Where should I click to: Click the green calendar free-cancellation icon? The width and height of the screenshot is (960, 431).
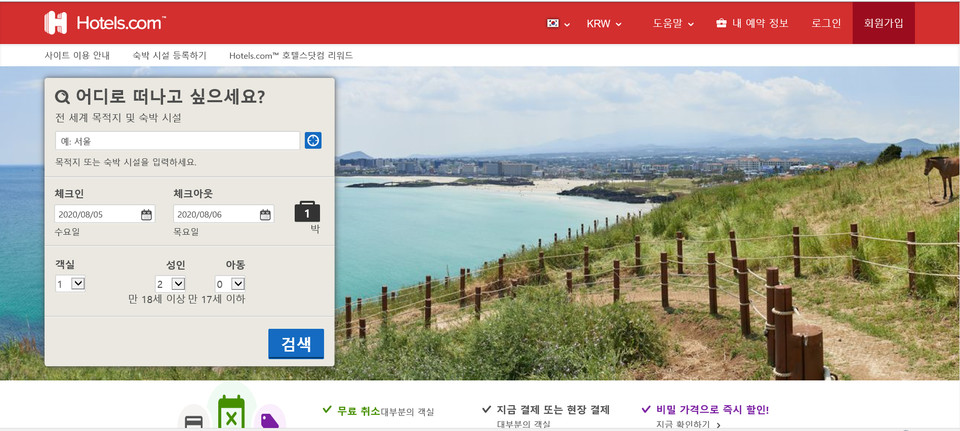pos(231,411)
